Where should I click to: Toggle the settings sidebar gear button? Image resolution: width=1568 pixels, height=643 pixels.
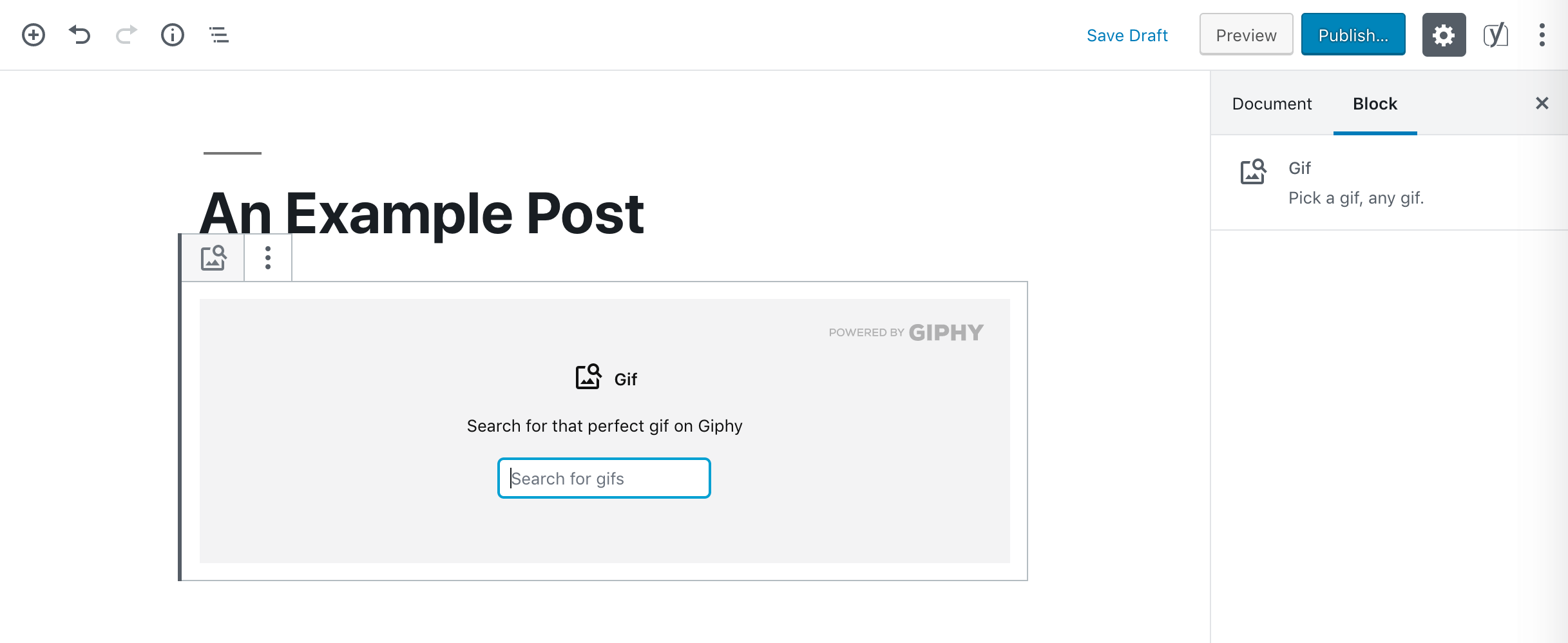(1444, 35)
